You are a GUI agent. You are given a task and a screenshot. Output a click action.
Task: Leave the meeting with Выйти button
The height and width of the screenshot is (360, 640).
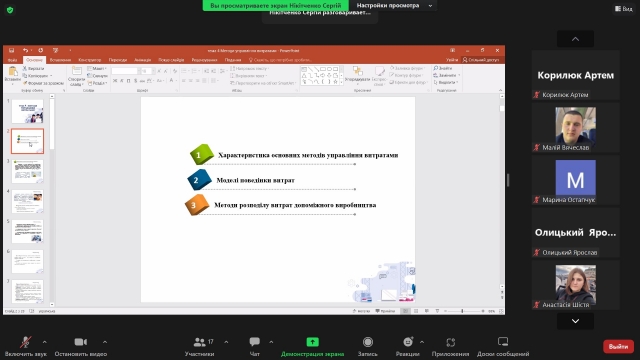(618, 347)
